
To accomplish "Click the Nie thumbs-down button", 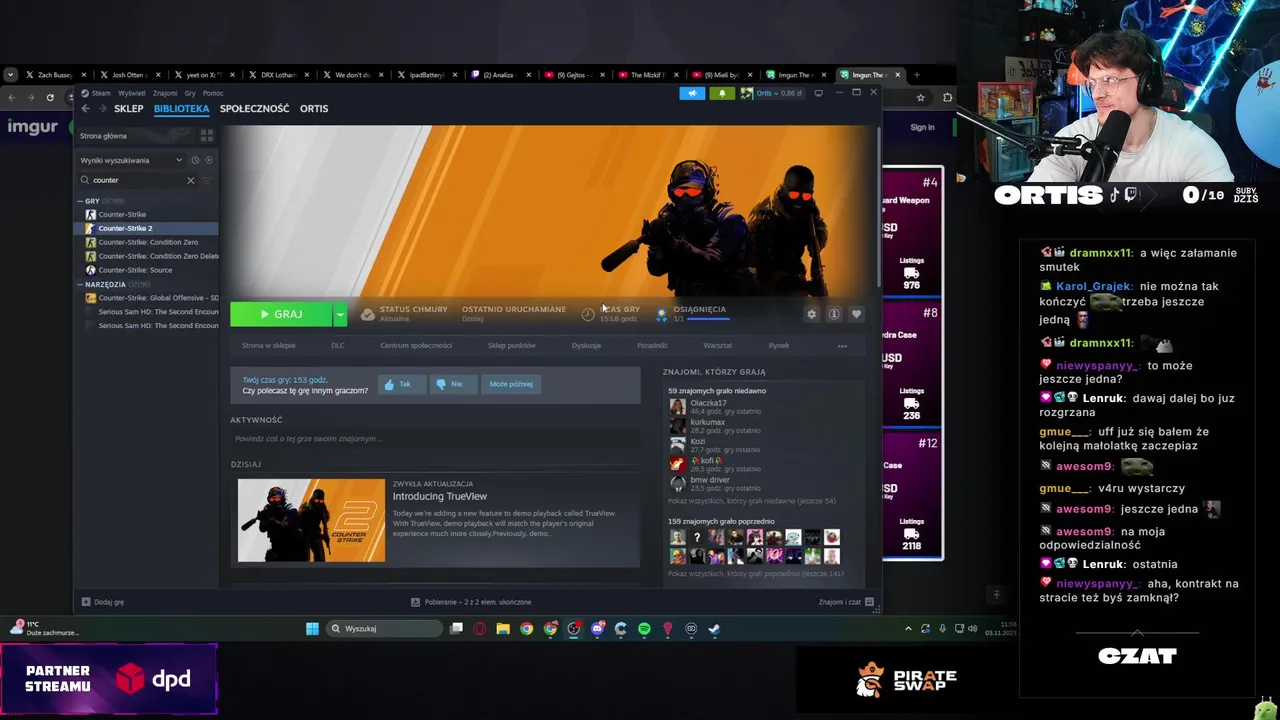I will tap(452, 384).
